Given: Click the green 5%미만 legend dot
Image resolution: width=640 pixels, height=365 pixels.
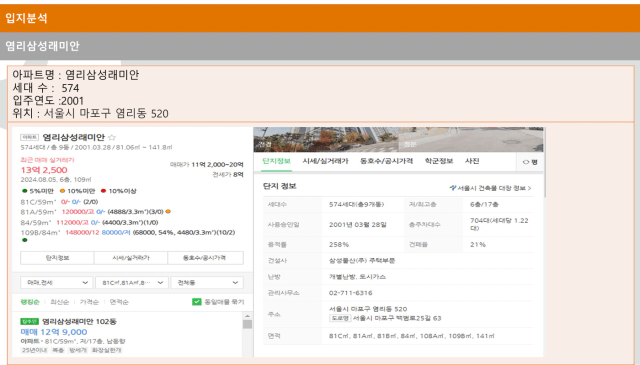Looking at the screenshot, I should (24, 191).
